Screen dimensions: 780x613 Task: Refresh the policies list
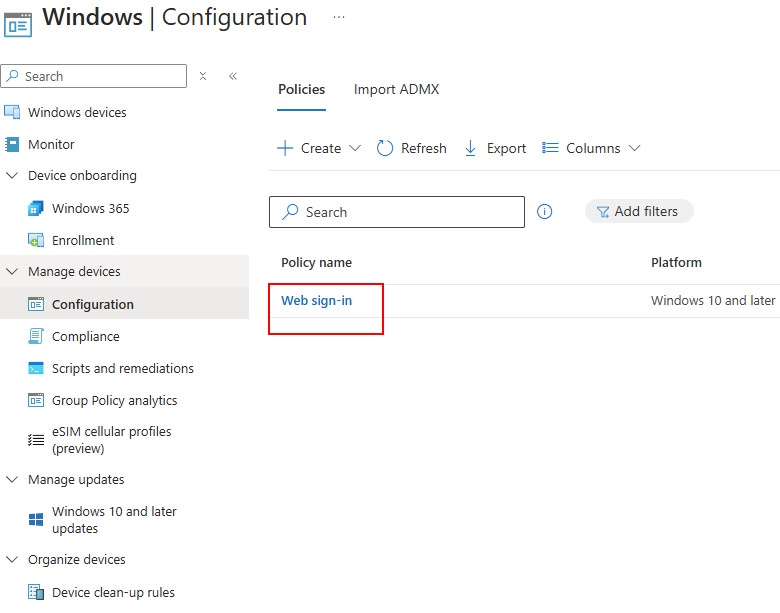point(411,148)
